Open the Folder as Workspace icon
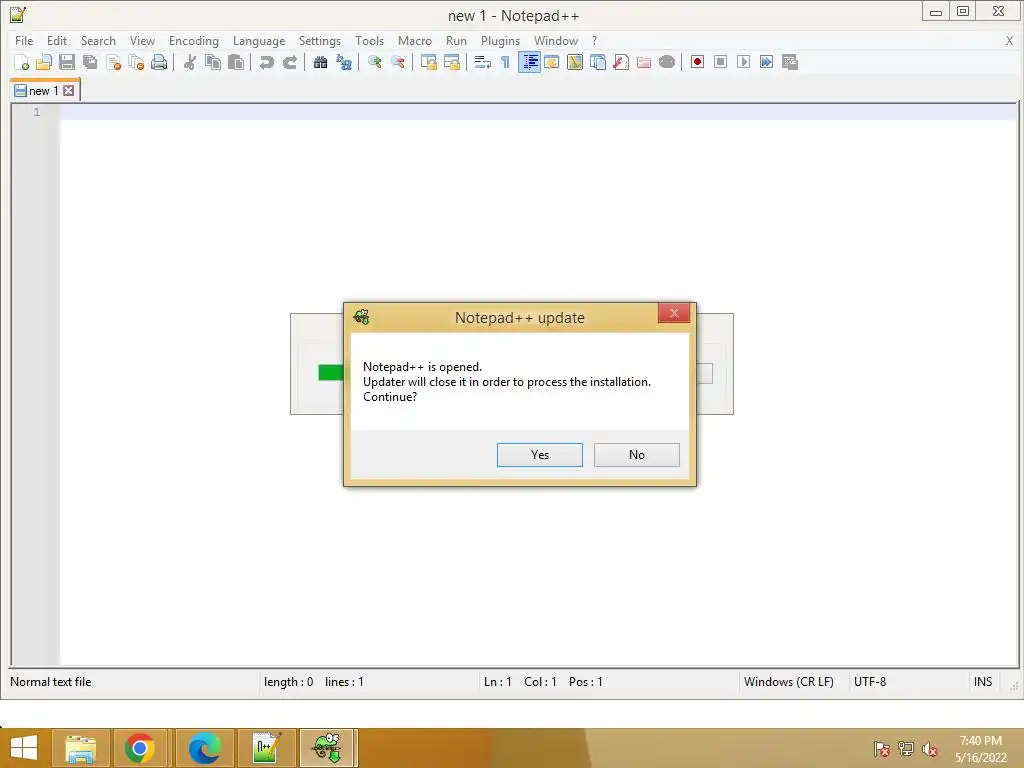 644,62
